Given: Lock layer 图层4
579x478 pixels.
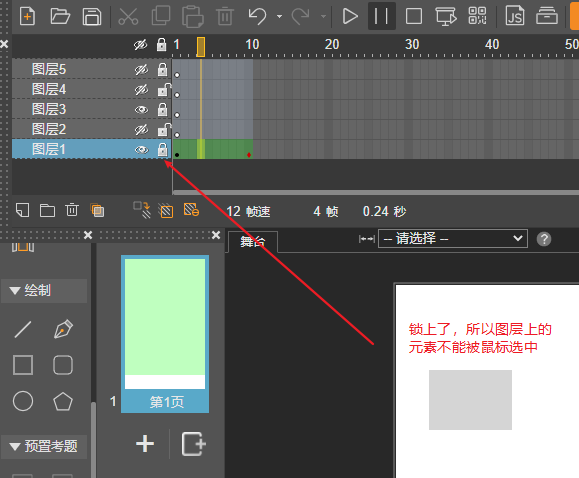Looking at the screenshot, I should point(164,89).
